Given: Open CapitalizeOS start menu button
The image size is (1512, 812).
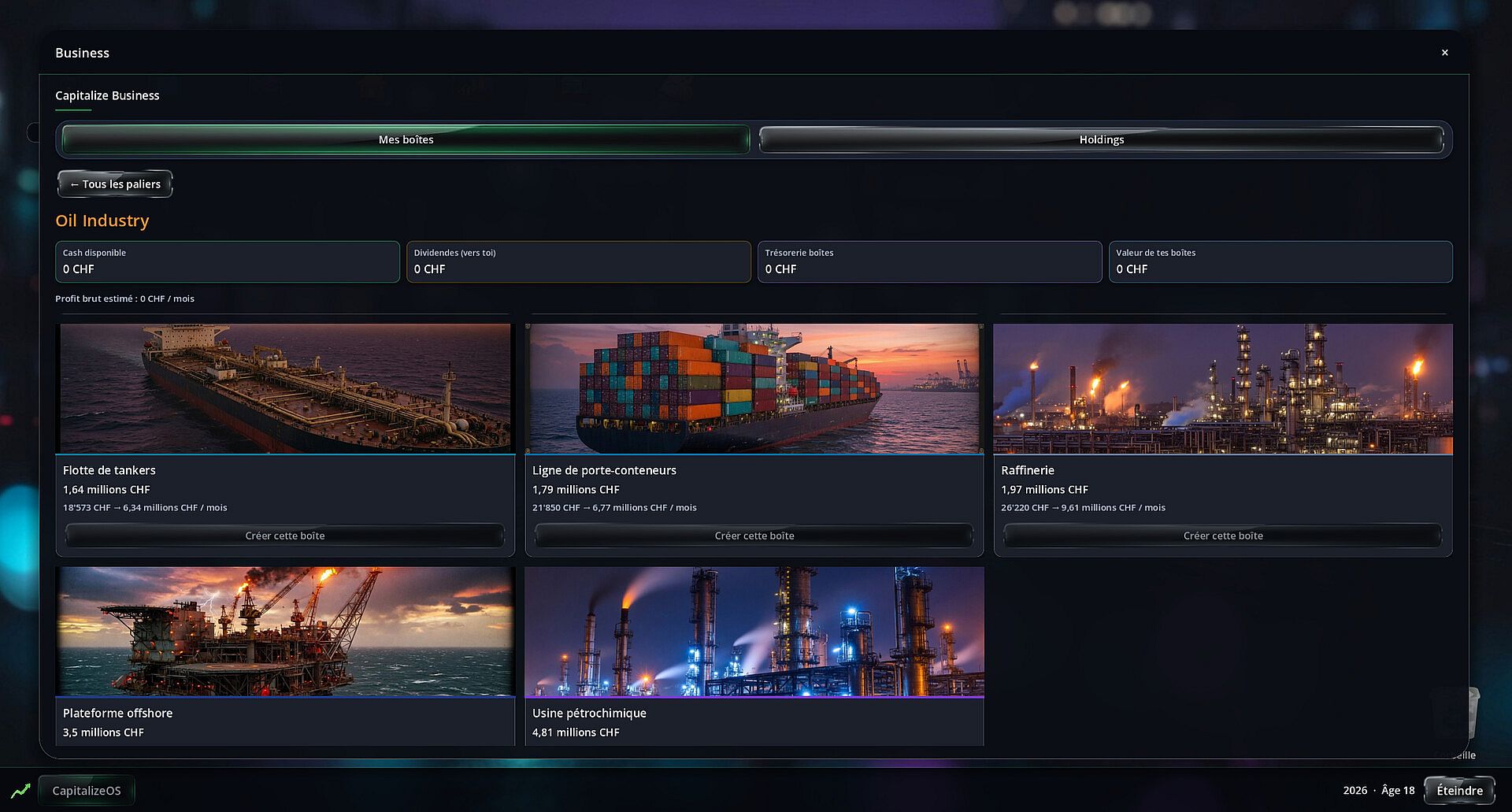Looking at the screenshot, I should click(x=87, y=790).
